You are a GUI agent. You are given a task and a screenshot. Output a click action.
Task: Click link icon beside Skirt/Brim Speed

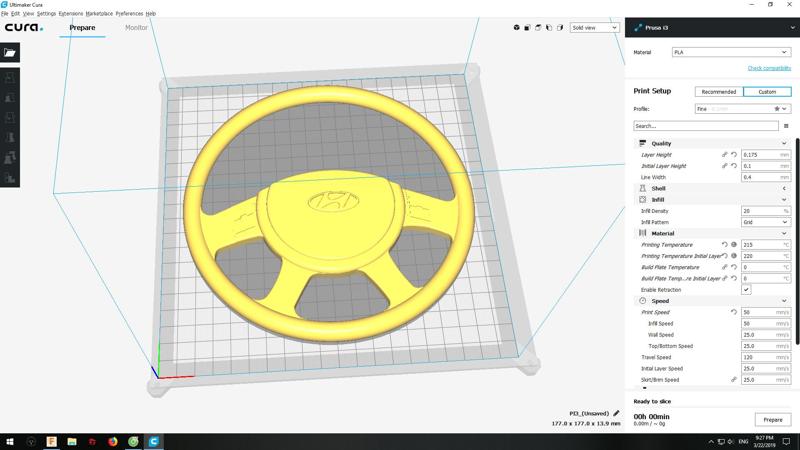[x=734, y=380]
